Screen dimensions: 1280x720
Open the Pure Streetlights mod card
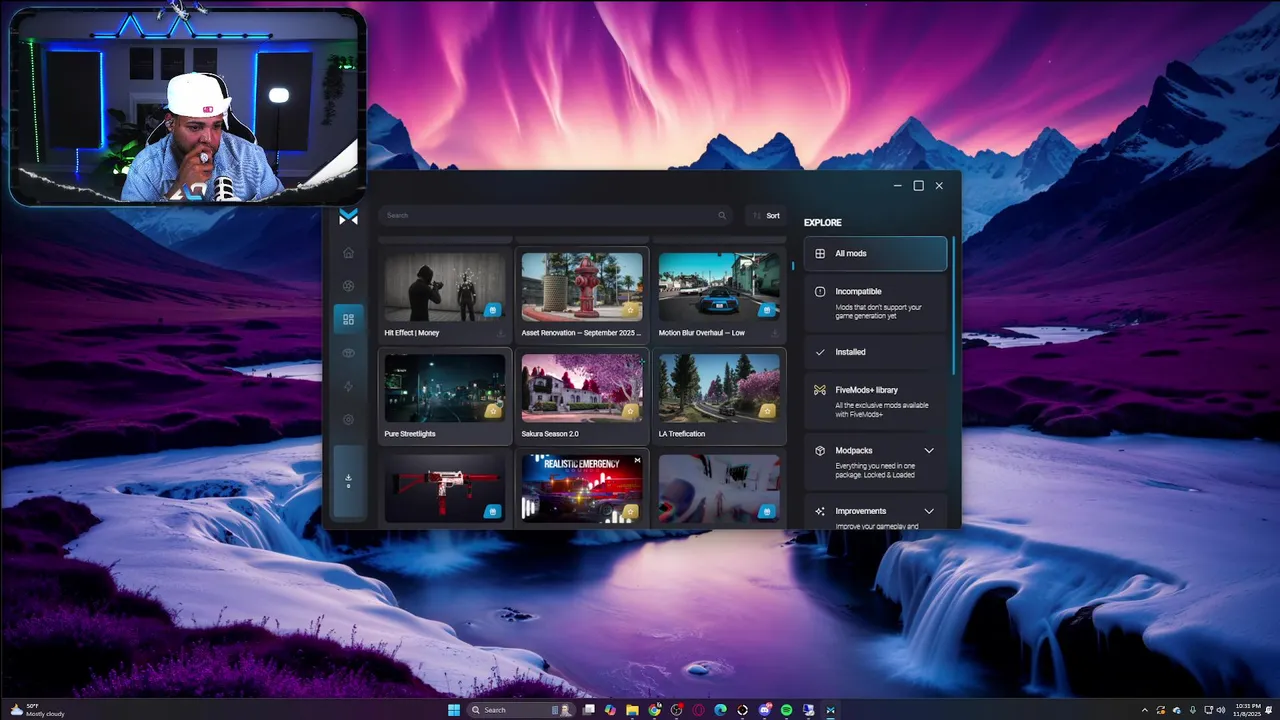[445, 396]
